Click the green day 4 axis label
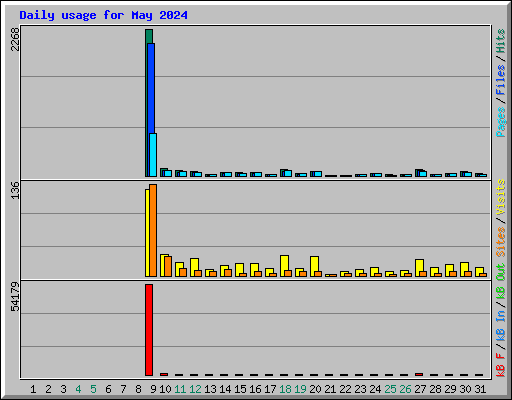Viewport: 512px width, 400px height. pyautogui.click(x=78, y=389)
